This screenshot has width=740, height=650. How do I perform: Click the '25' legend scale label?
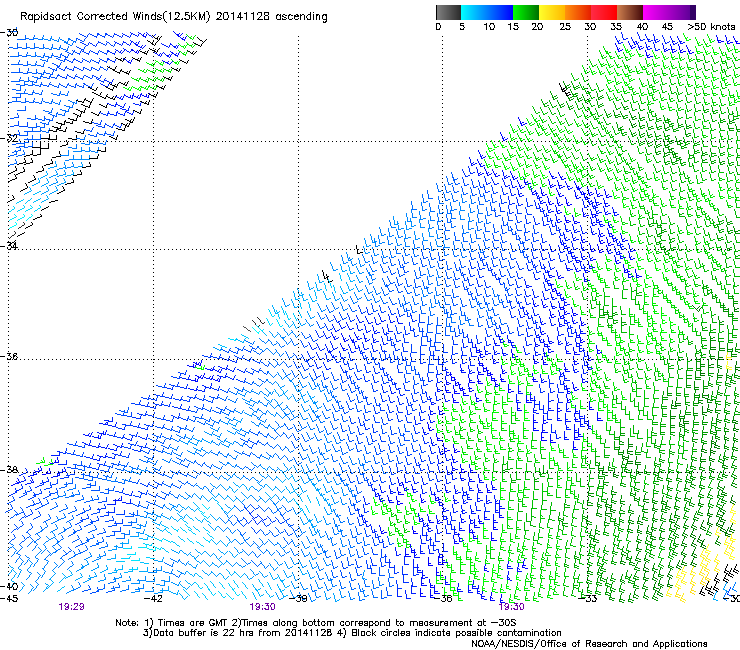565,27
